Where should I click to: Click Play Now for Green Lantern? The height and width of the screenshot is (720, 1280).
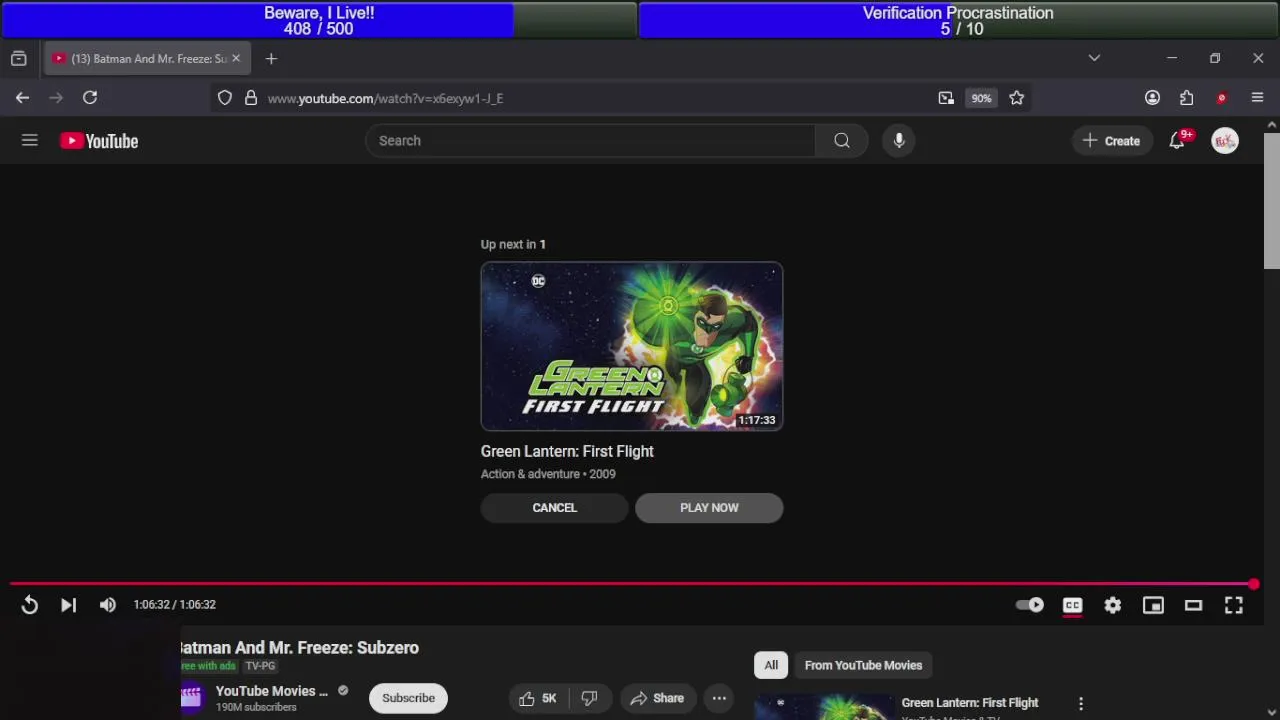709,508
